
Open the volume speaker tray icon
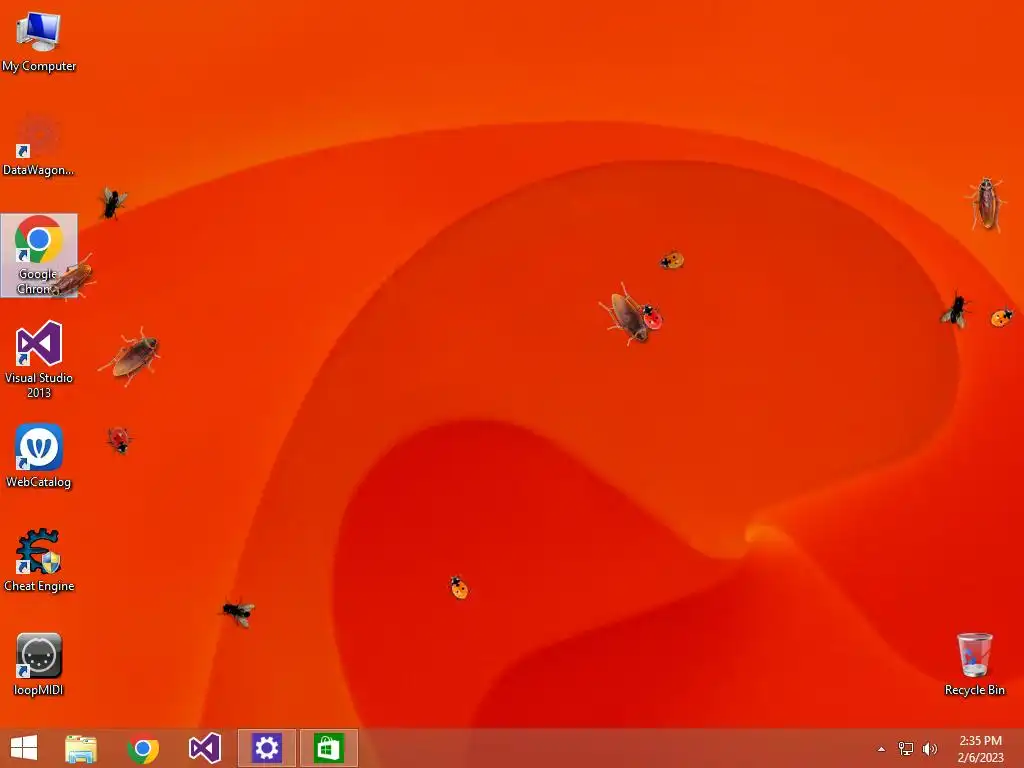click(929, 749)
